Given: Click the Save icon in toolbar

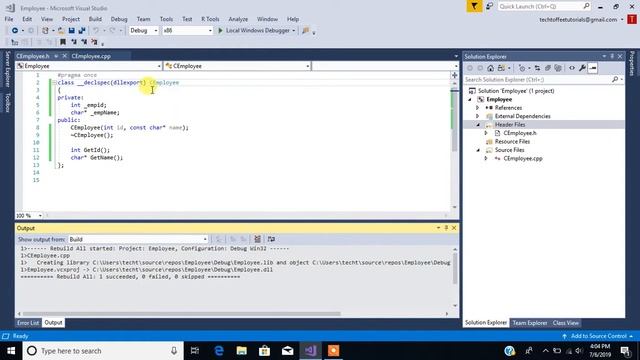Looking at the screenshot, I should 71,31.
